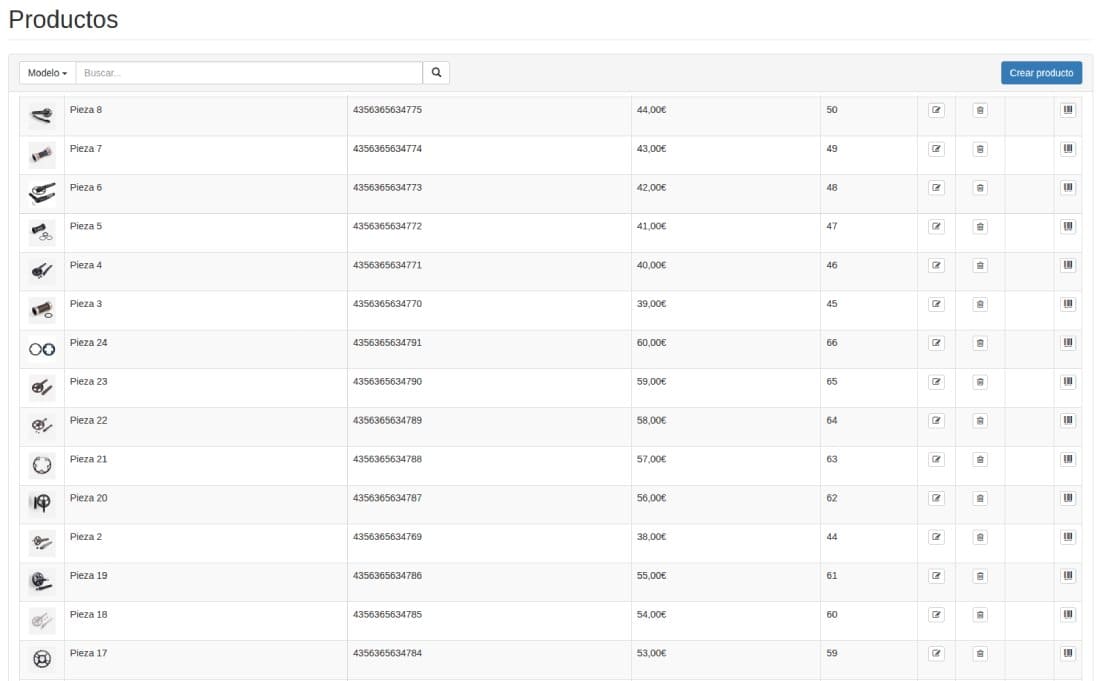1100x681 pixels.
Task: Remove Pieza 17 via trash icon
Action: pyautogui.click(x=980, y=654)
